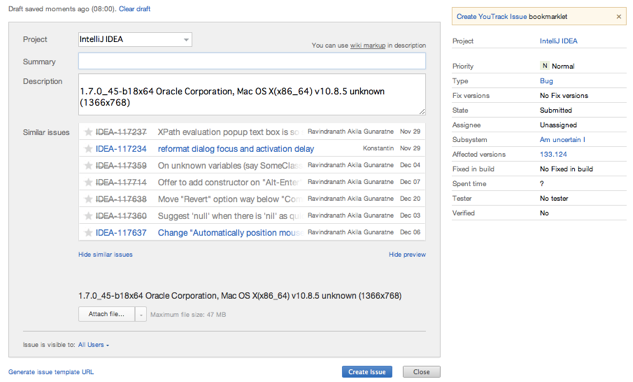Screen dimensions: 633x382
Task: Open the wiki markup help link
Action: pyautogui.click(x=367, y=46)
